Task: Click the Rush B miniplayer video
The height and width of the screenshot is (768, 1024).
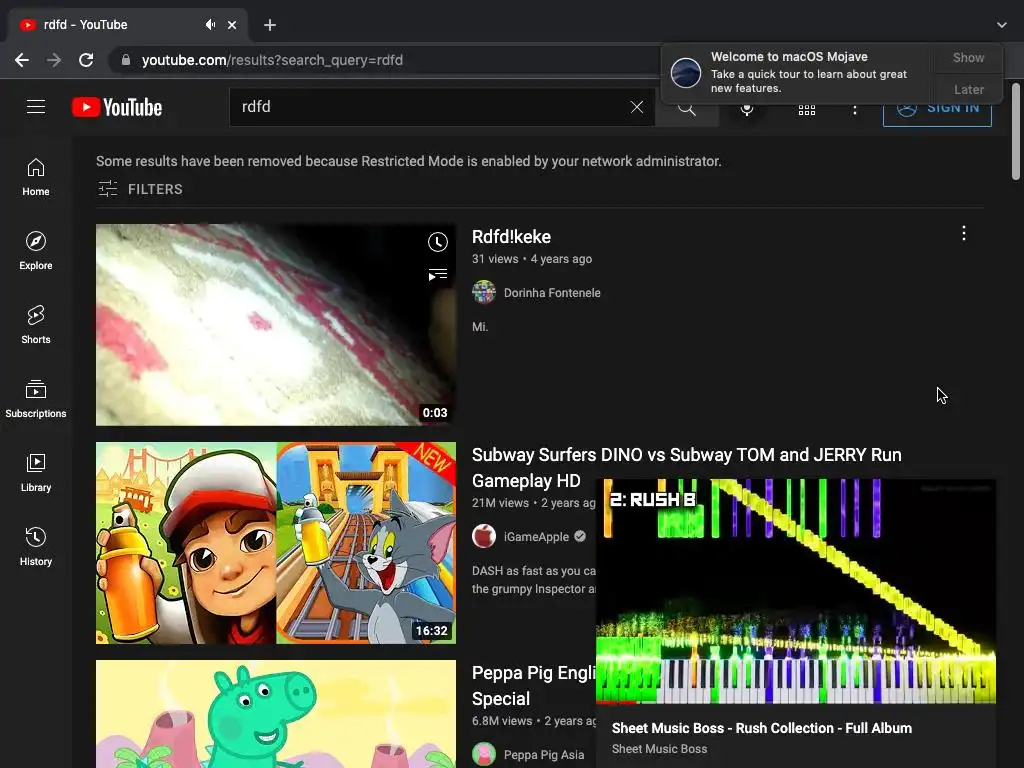Action: click(796, 591)
